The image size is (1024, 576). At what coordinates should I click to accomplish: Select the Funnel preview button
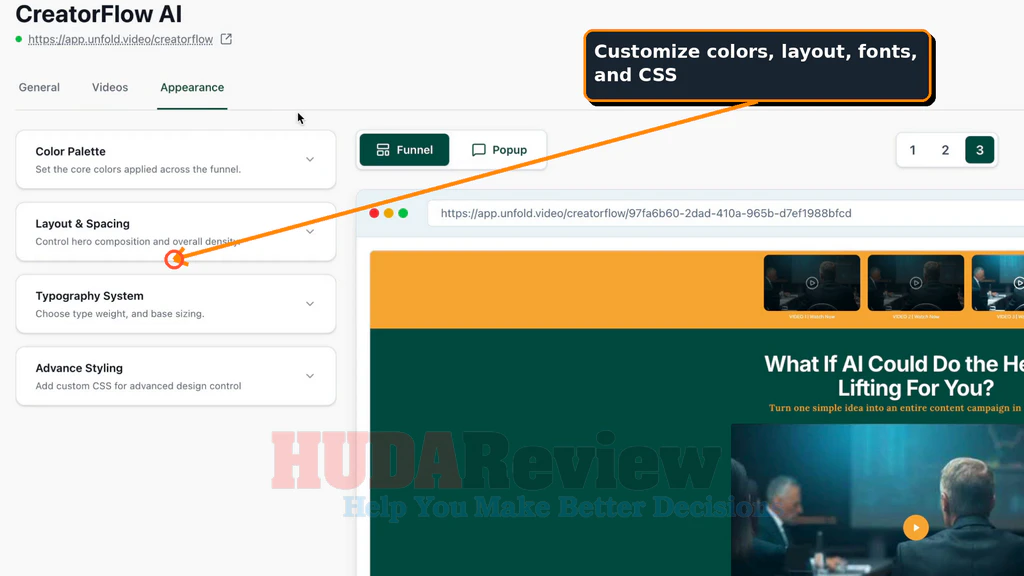click(404, 150)
